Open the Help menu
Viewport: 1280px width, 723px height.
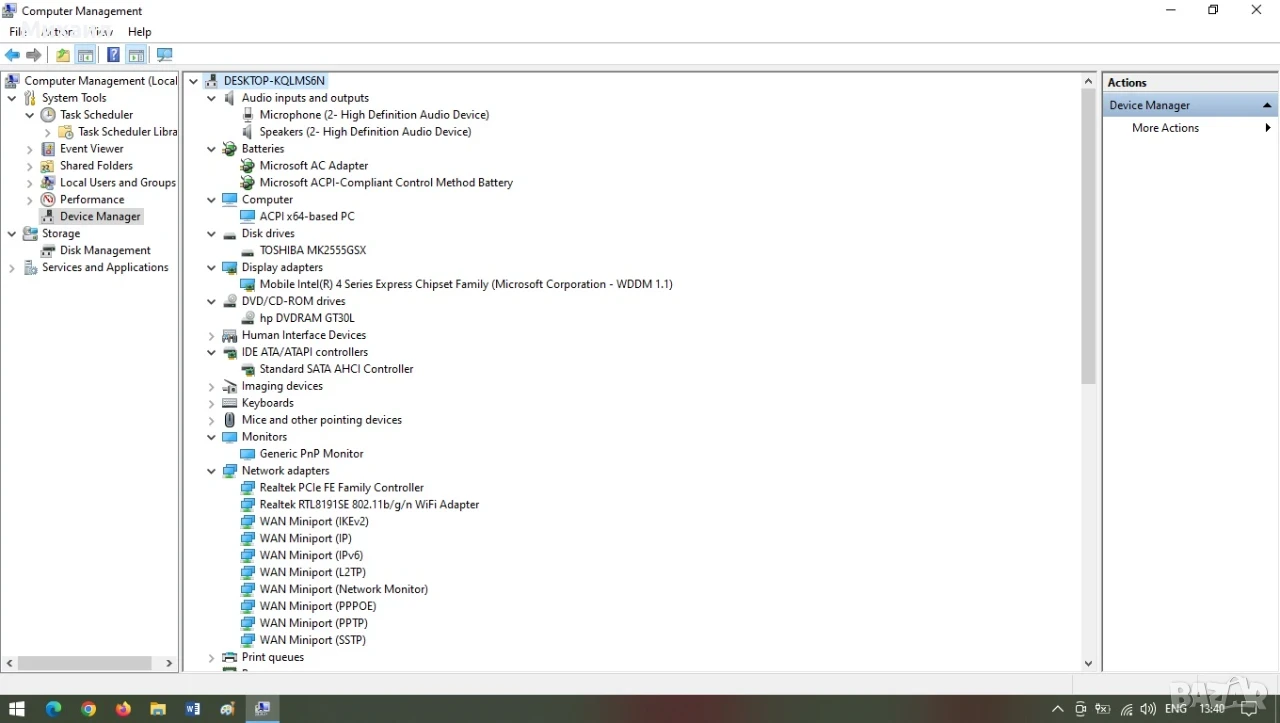[x=140, y=32]
